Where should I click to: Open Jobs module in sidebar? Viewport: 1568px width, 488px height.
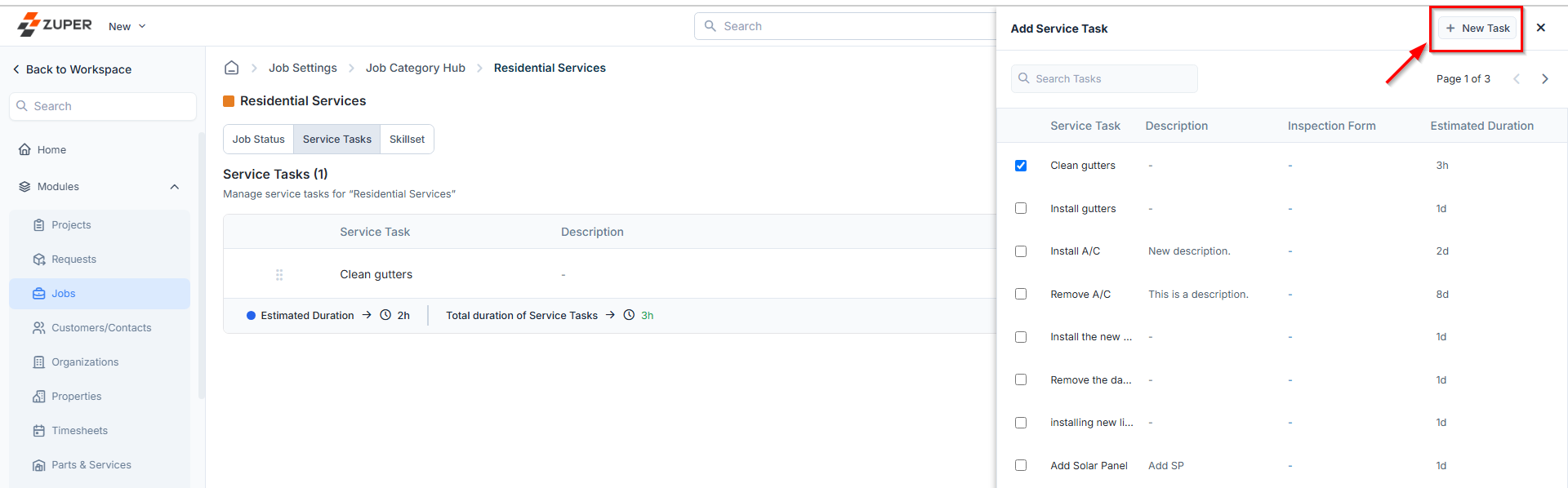click(100, 294)
